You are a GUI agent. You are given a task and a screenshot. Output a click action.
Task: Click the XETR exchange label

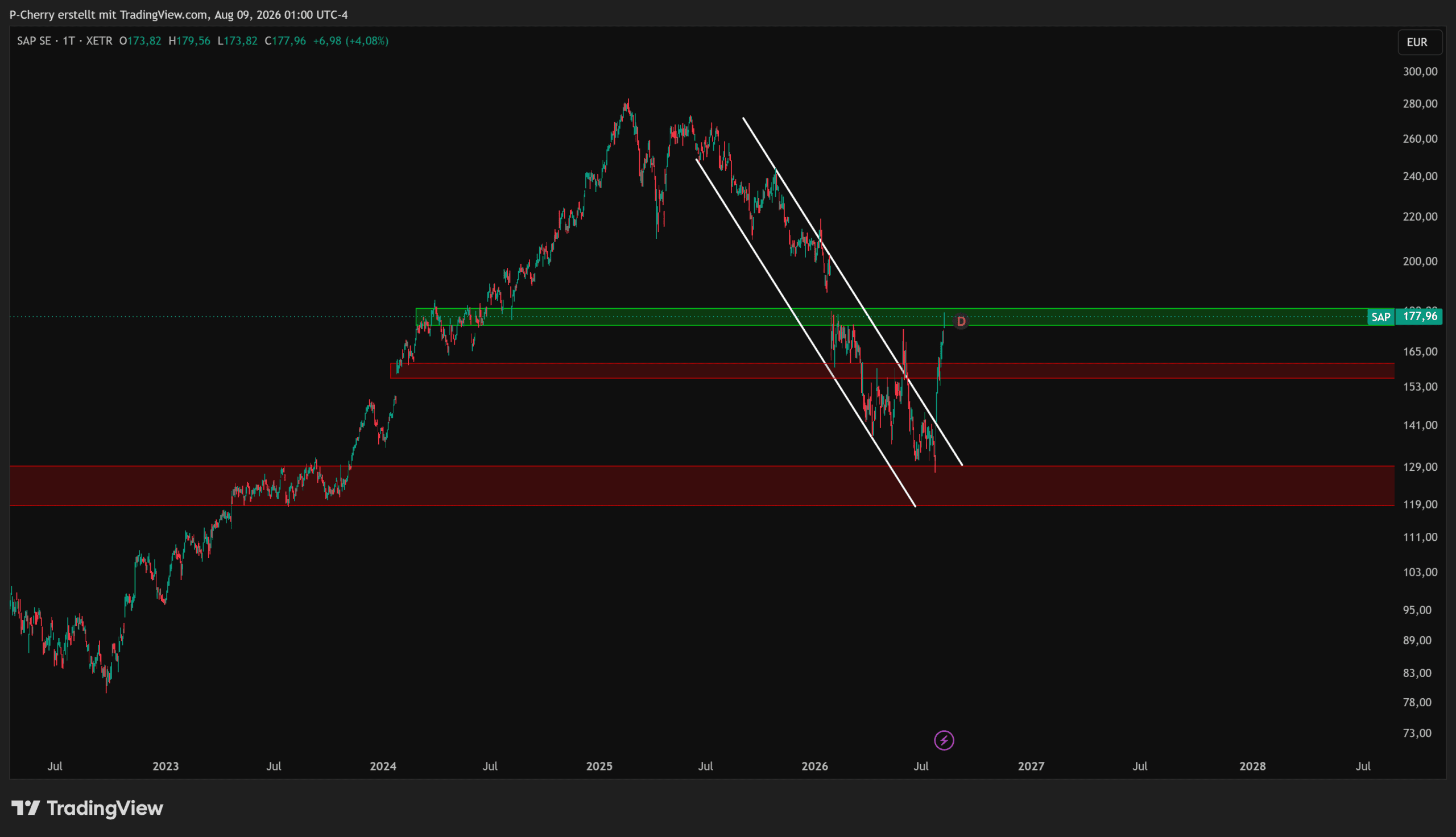click(99, 41)
